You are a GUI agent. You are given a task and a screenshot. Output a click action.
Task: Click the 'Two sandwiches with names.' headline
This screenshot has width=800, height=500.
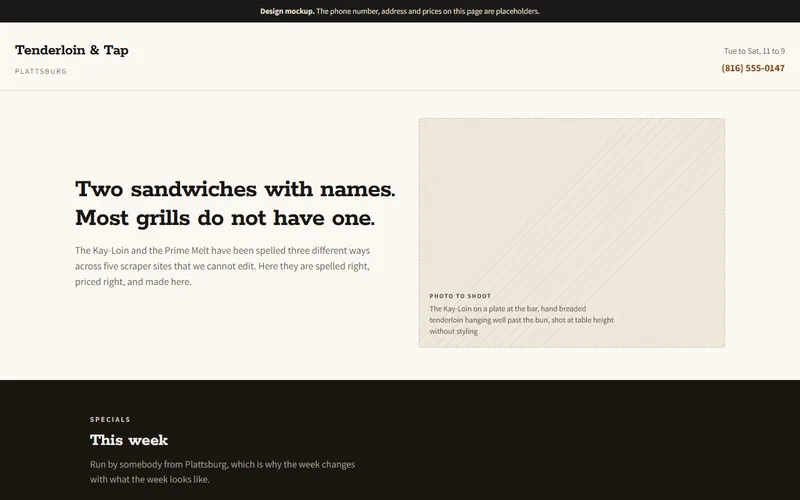(235, 189)
